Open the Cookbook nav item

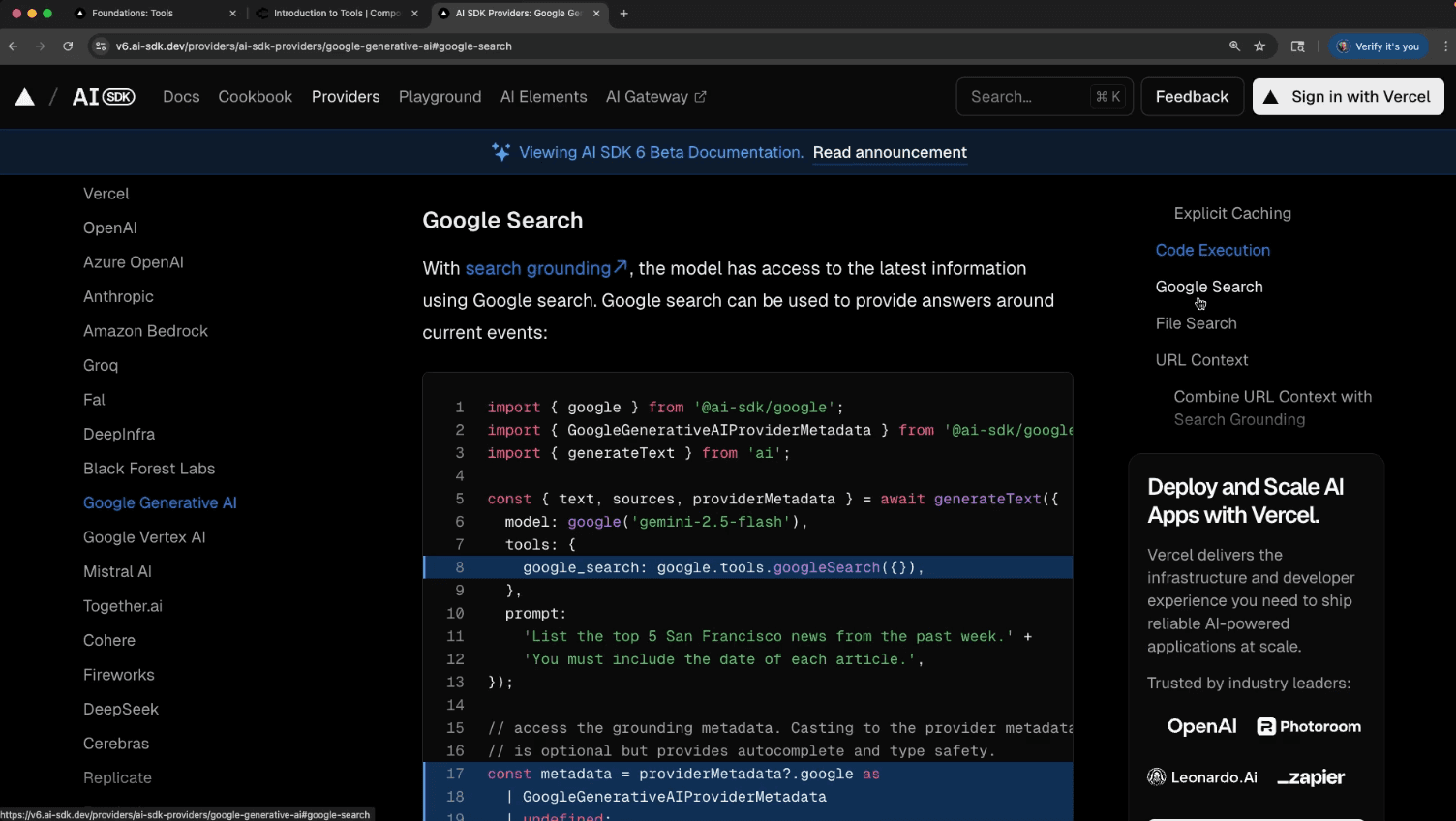click(x=255, y=97)
